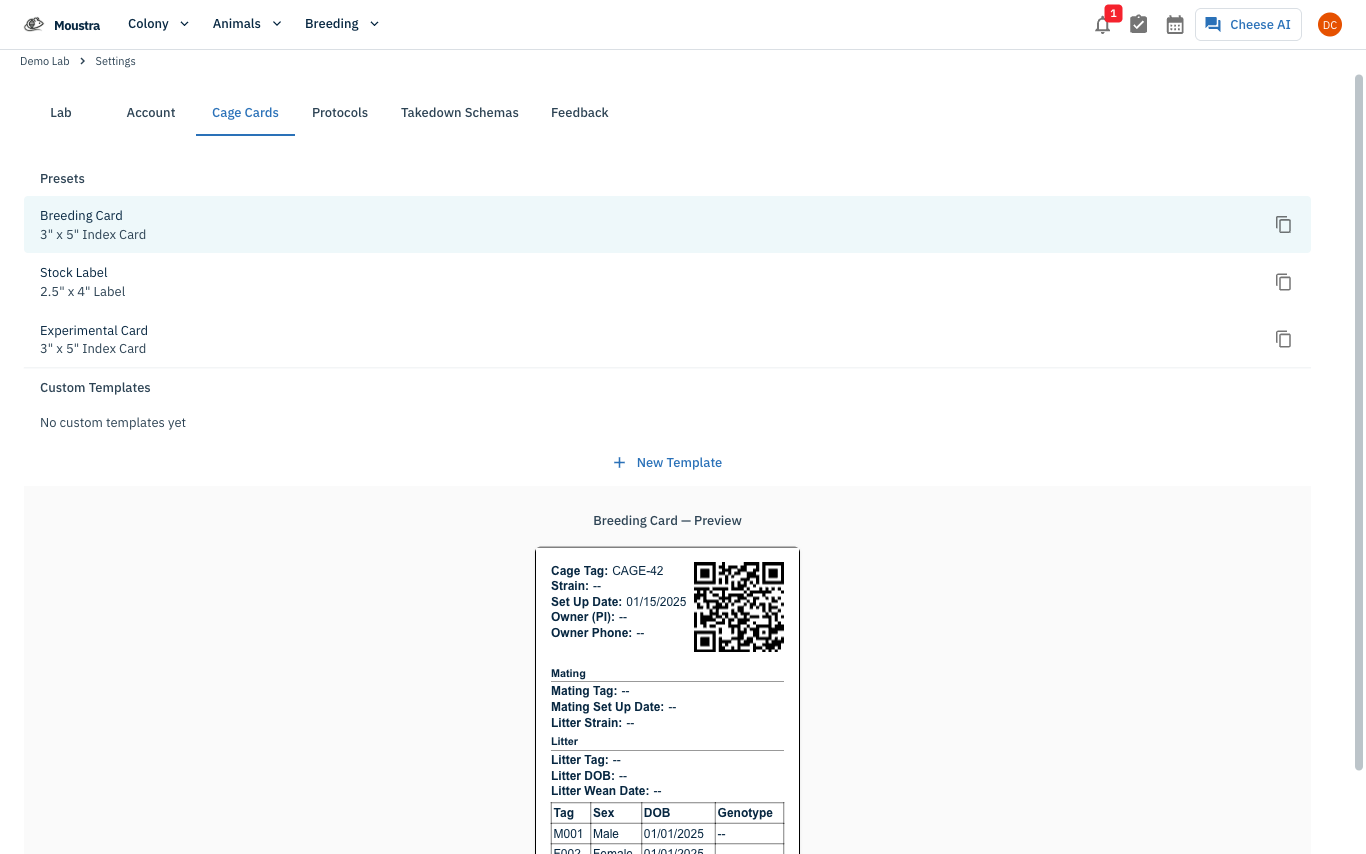Expand the Breeding dropdown menu
Image resolution: width=1366 pixels, height=854 pixels.
tap(342, 24)
